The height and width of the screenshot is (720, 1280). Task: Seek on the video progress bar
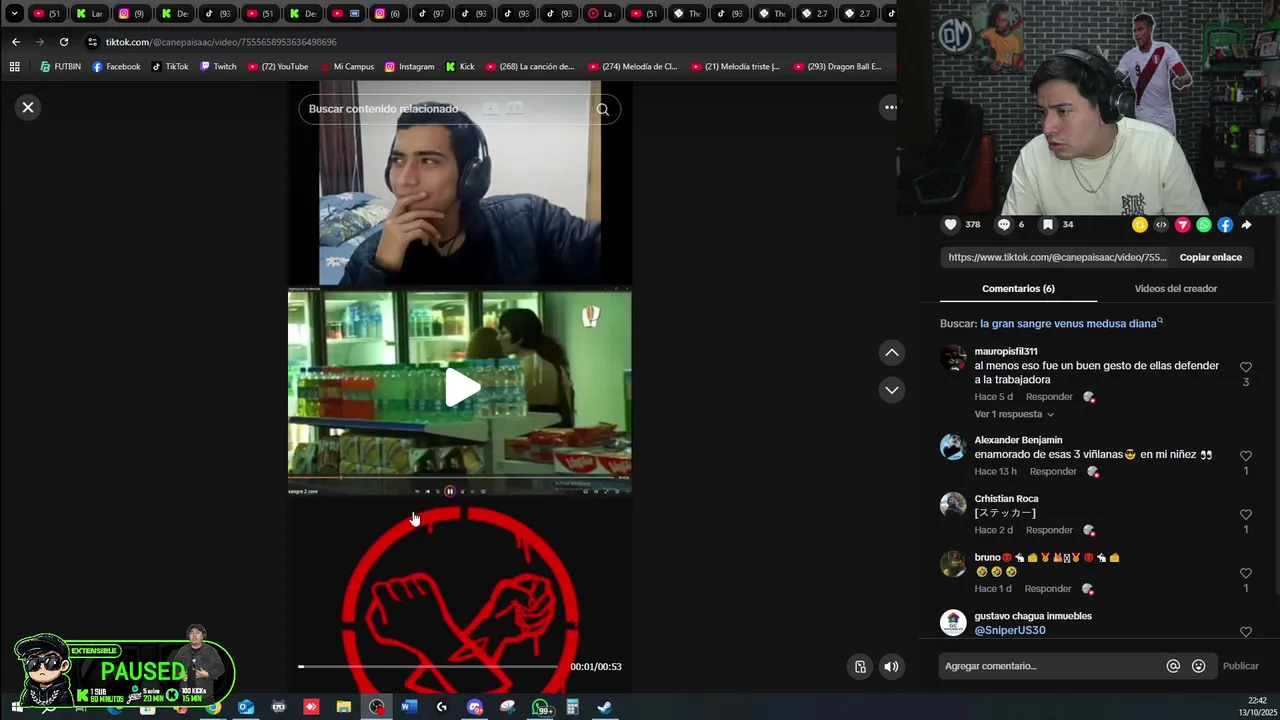429,666
